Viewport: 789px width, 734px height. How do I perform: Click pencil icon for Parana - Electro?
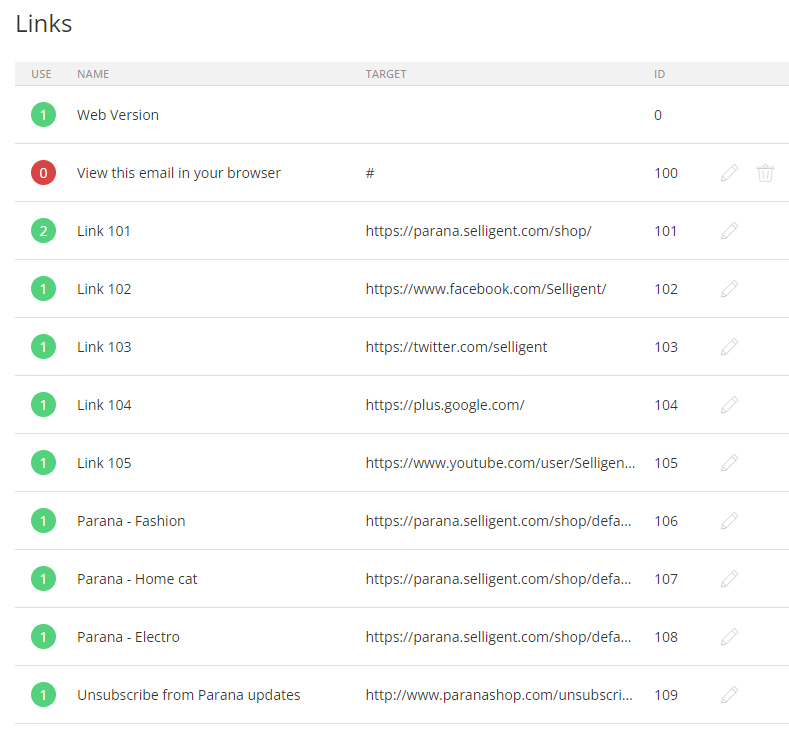pos(729,637)
